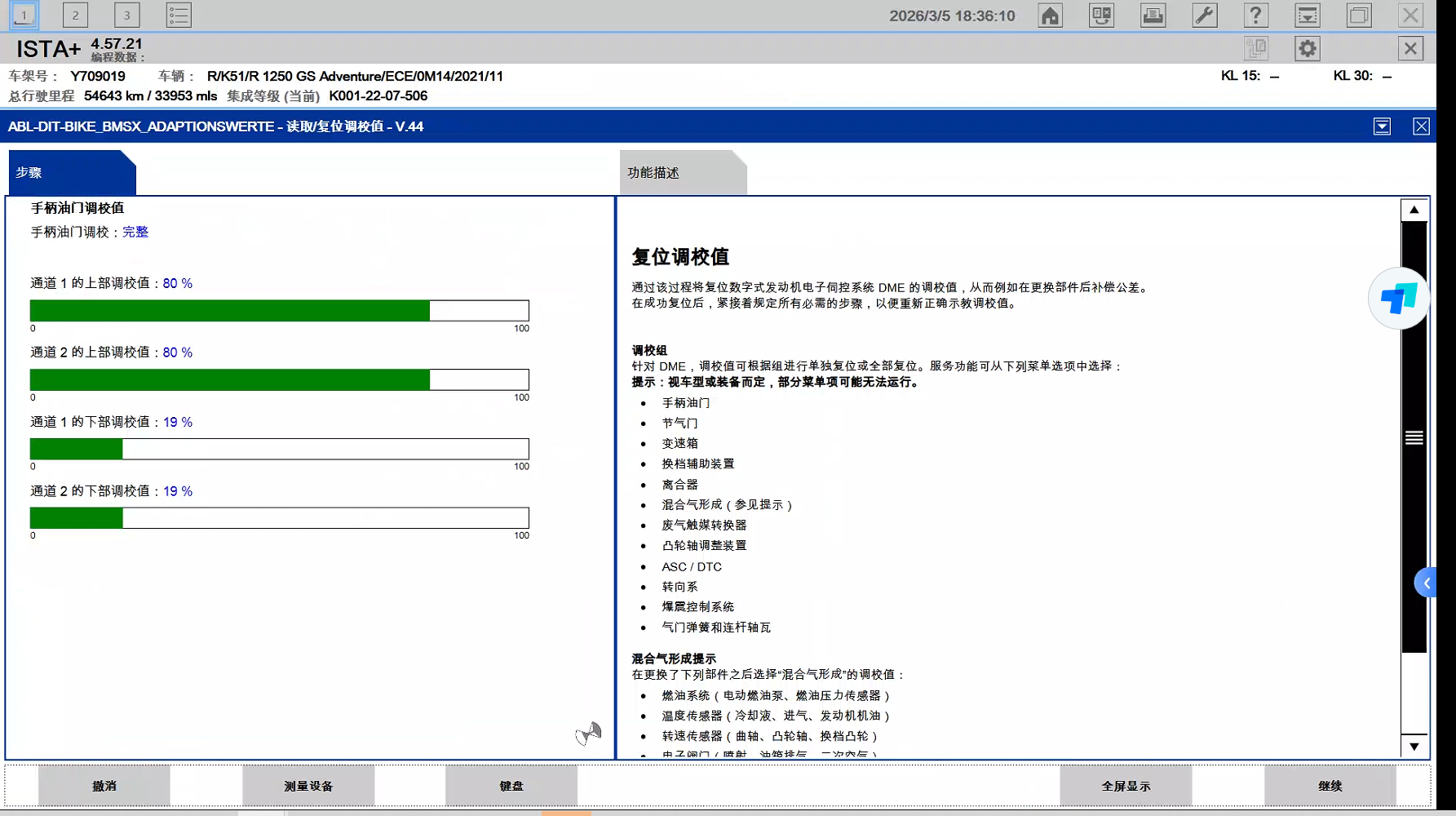
Task: Expand the dropdown arrow in blue title bar
Action: tap(1382, 126)
